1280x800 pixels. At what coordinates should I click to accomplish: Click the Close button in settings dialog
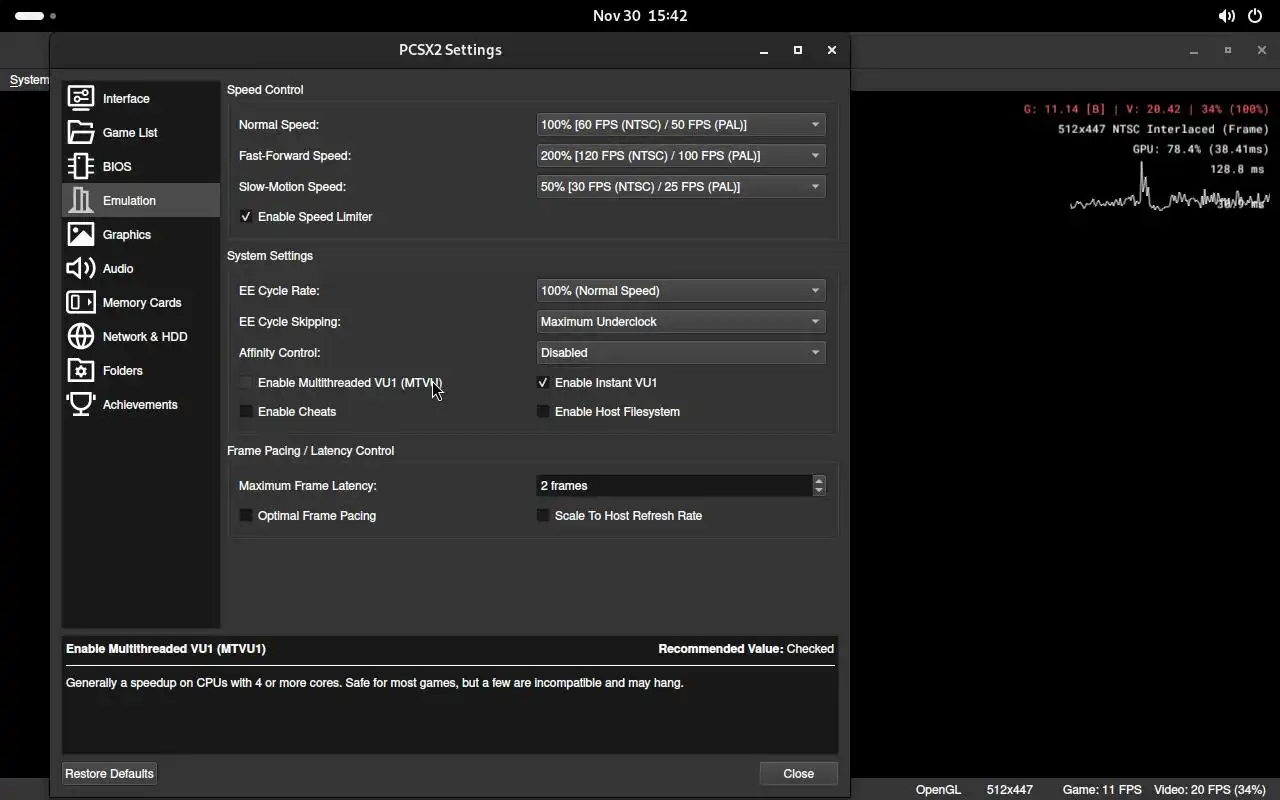point(798,773)
